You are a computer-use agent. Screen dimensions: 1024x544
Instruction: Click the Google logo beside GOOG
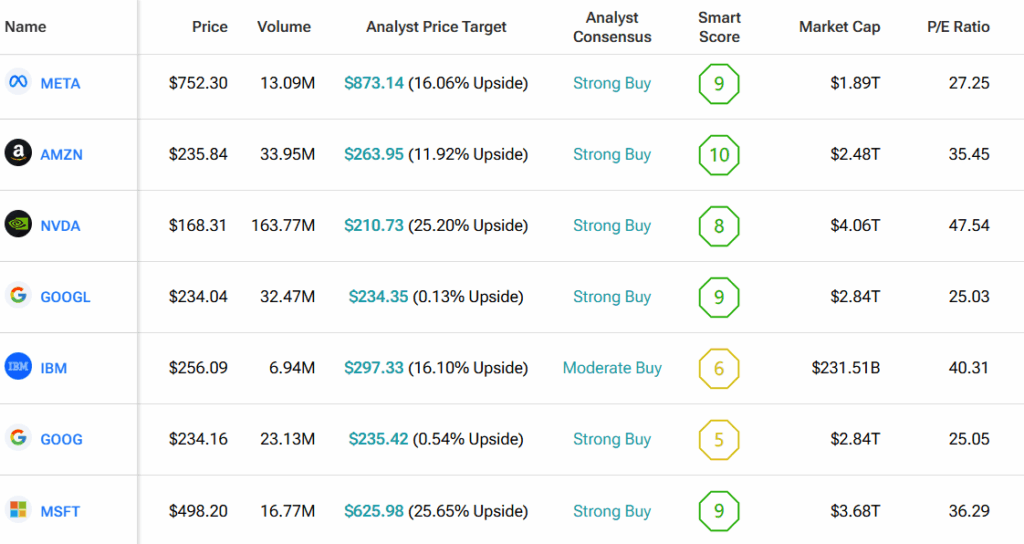18,438
